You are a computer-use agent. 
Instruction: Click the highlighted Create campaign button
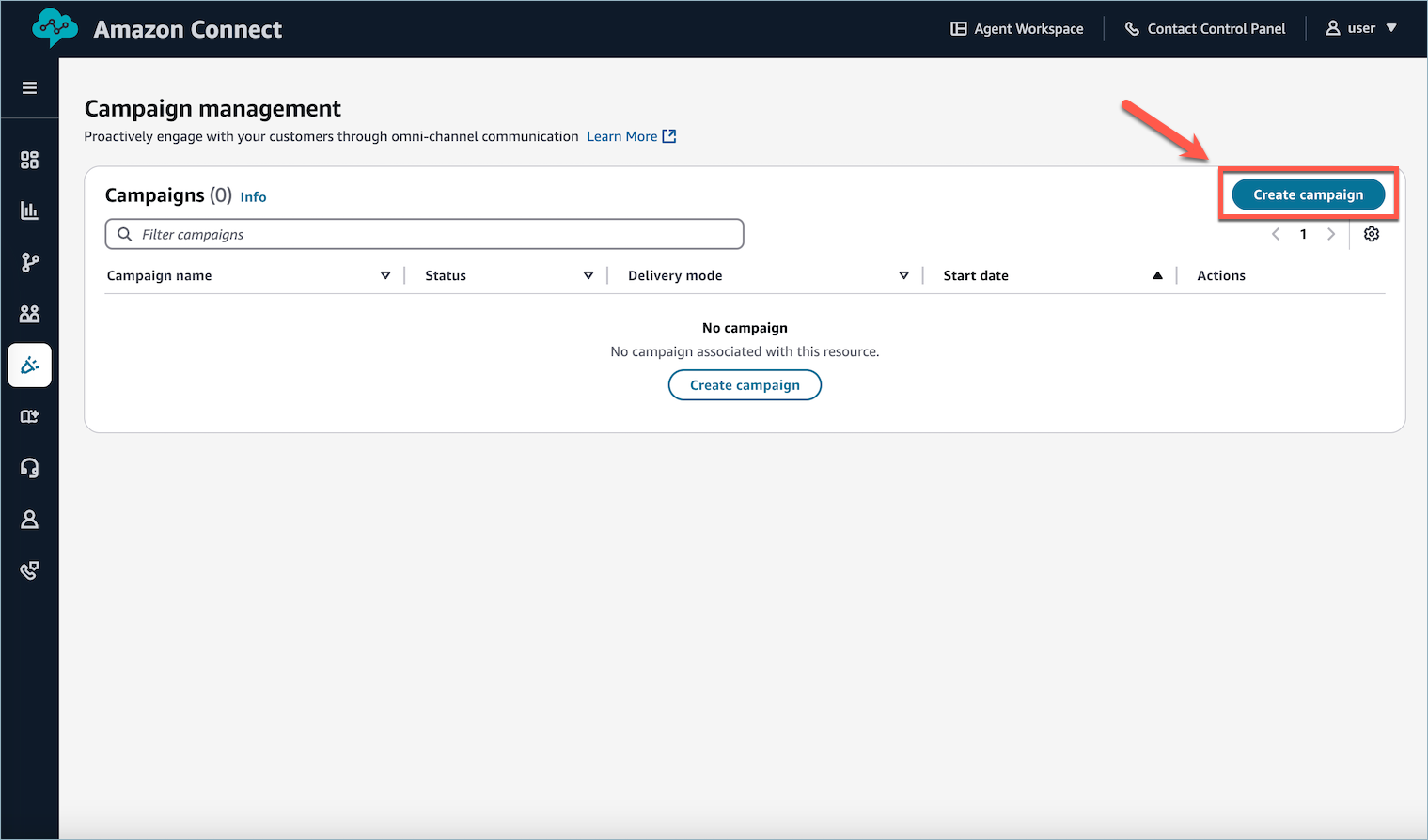pyautogui.click(x=1308, y=194)
